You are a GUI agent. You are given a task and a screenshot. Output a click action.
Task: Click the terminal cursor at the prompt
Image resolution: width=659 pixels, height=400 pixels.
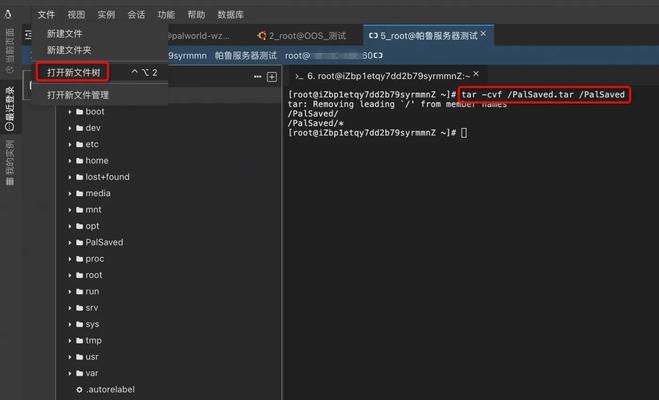point(464,133)
